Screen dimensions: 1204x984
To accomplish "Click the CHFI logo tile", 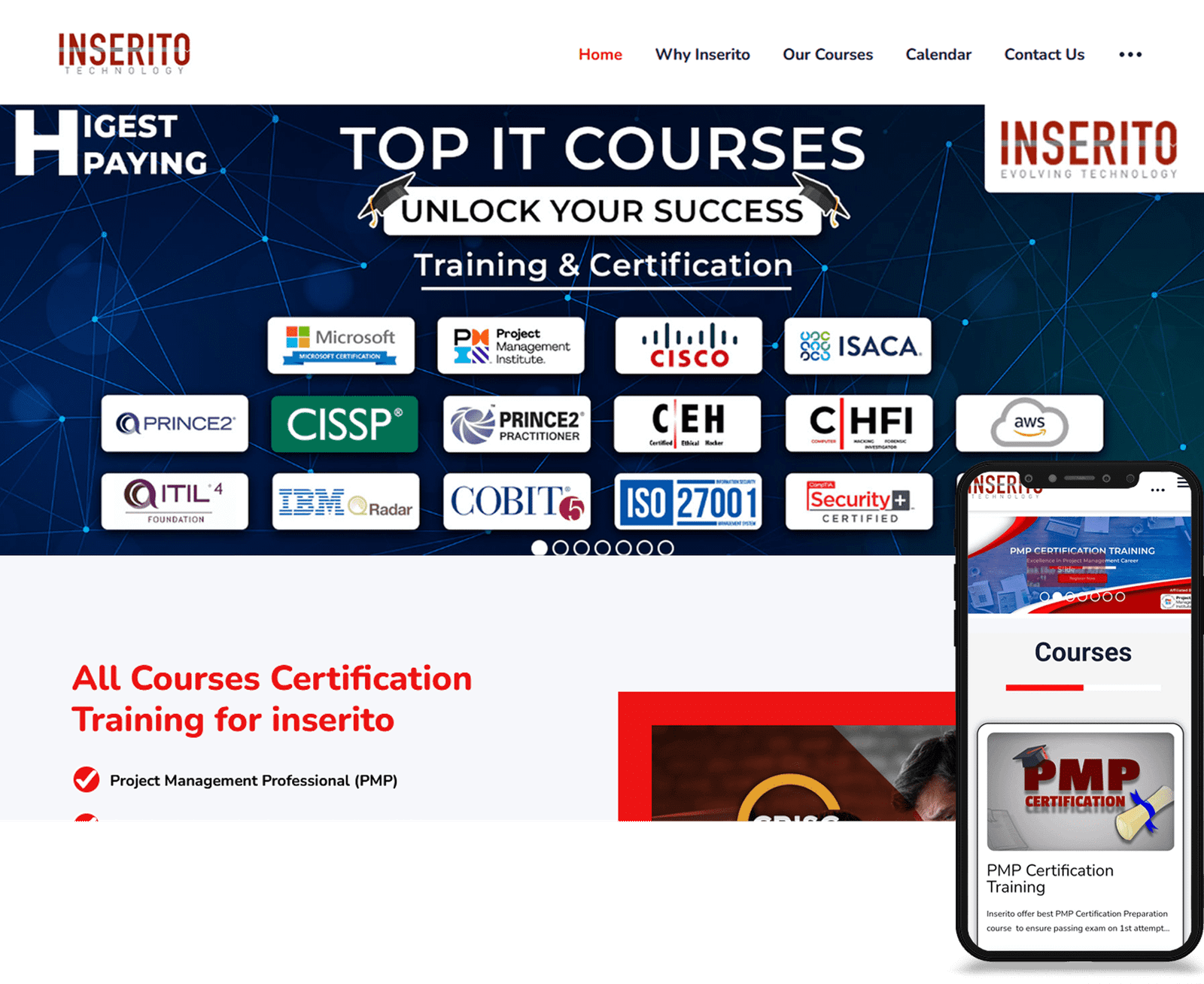I will [x=859, y=424].
